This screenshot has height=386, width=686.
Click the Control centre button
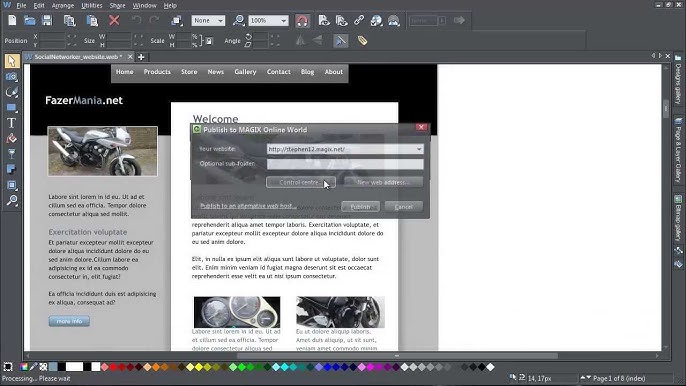click(x=301, y=182)
